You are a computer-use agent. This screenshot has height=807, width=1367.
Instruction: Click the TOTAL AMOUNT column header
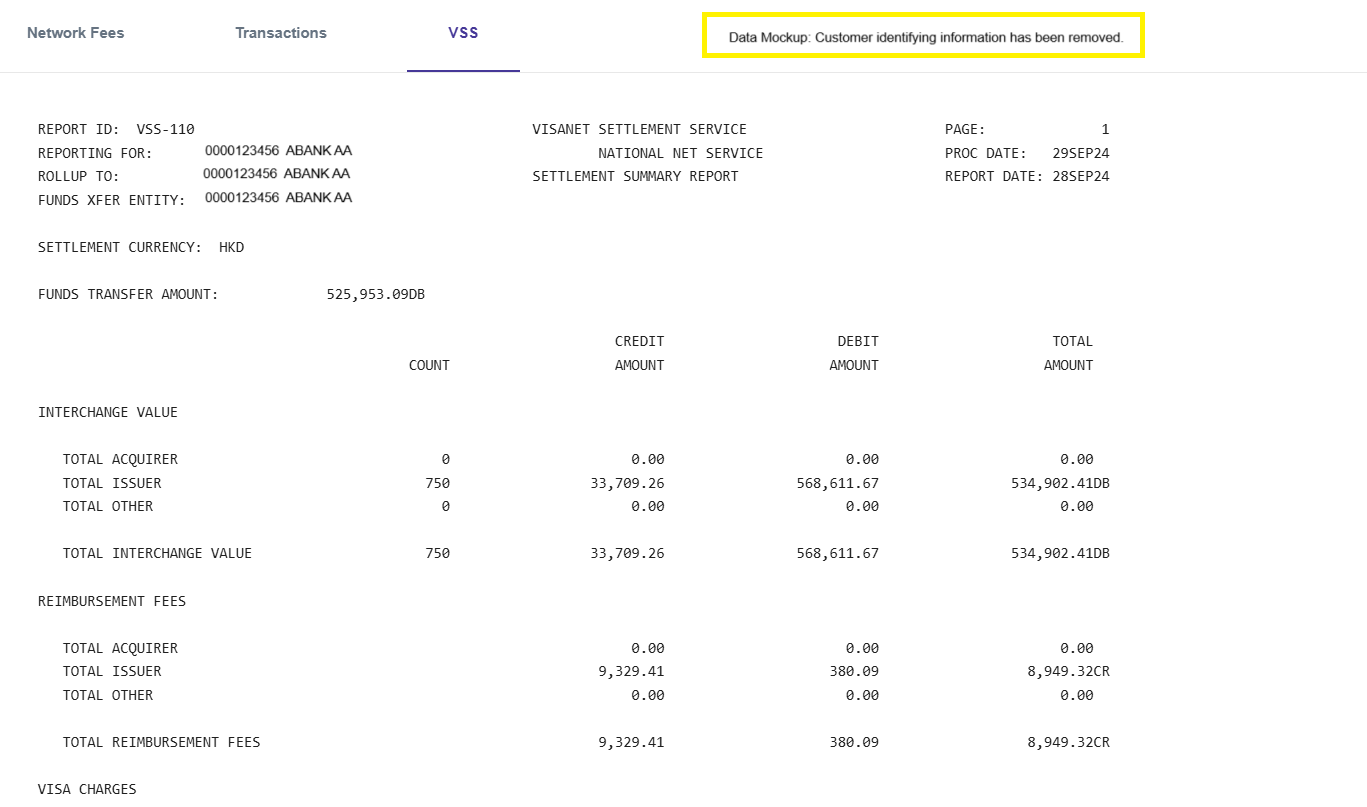click(1068, 353)
